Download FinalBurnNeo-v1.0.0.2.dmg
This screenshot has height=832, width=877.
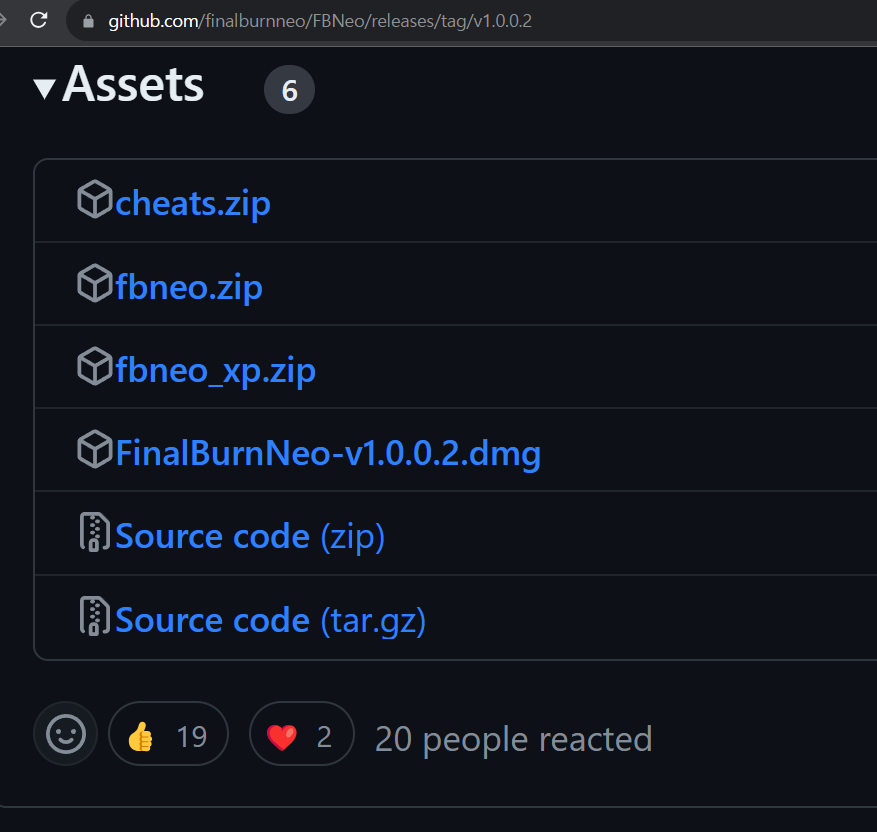(328, 453)
